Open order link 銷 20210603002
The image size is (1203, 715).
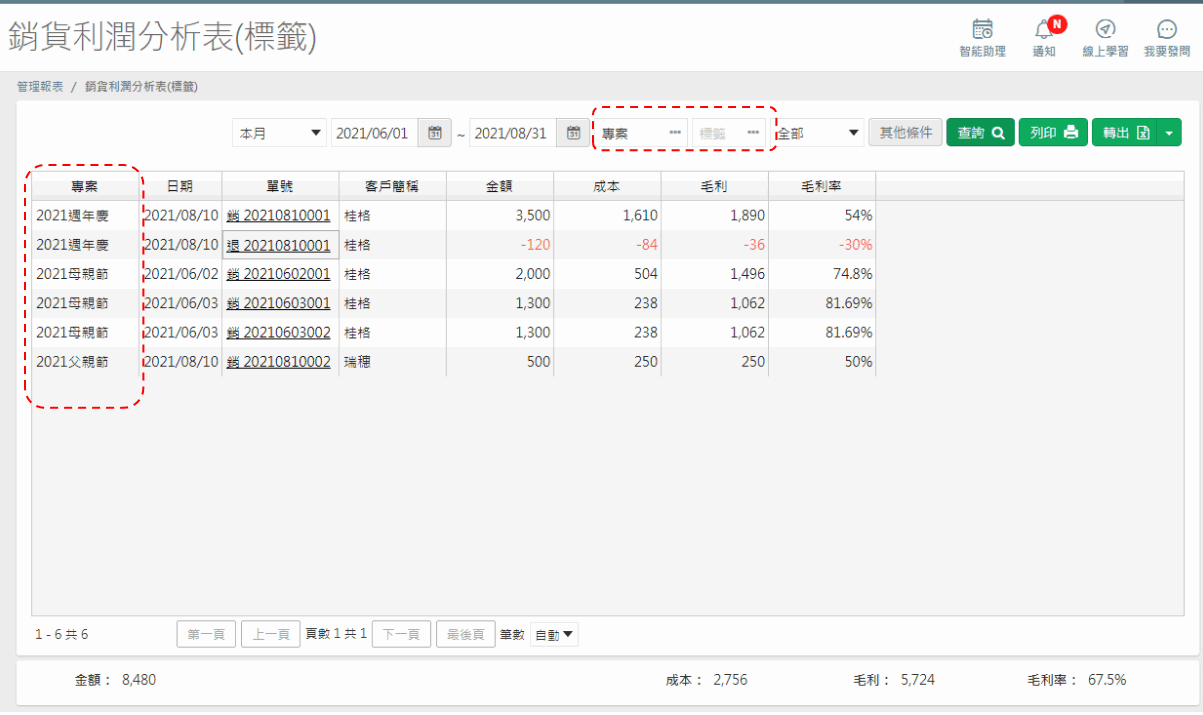click(278, 332)
